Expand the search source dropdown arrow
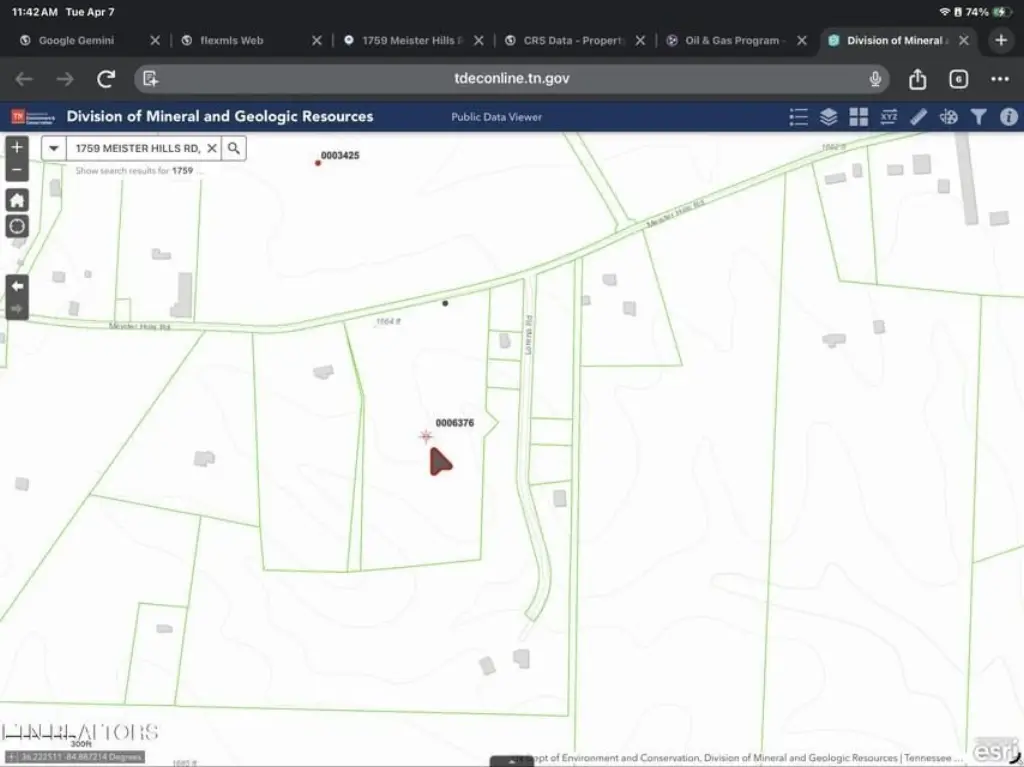 (x=54, y=148)
